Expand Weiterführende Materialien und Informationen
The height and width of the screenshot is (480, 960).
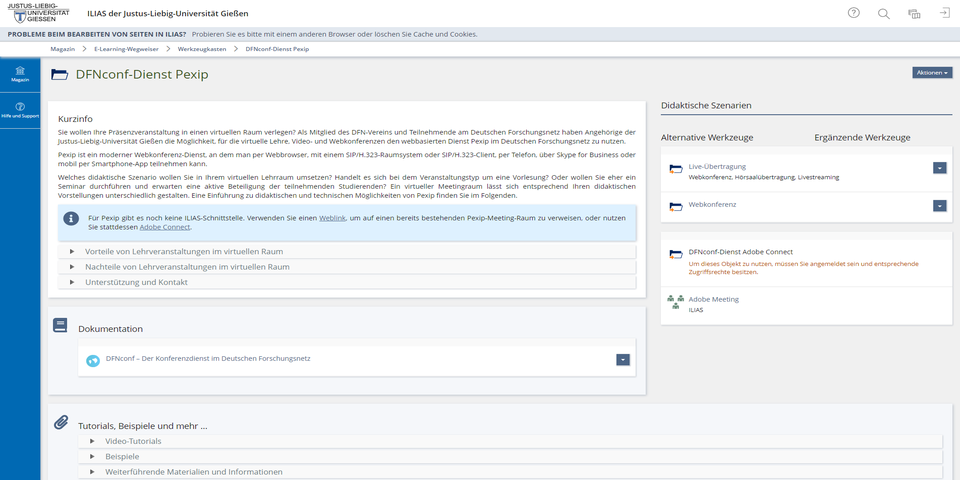(x=511, y=471)
